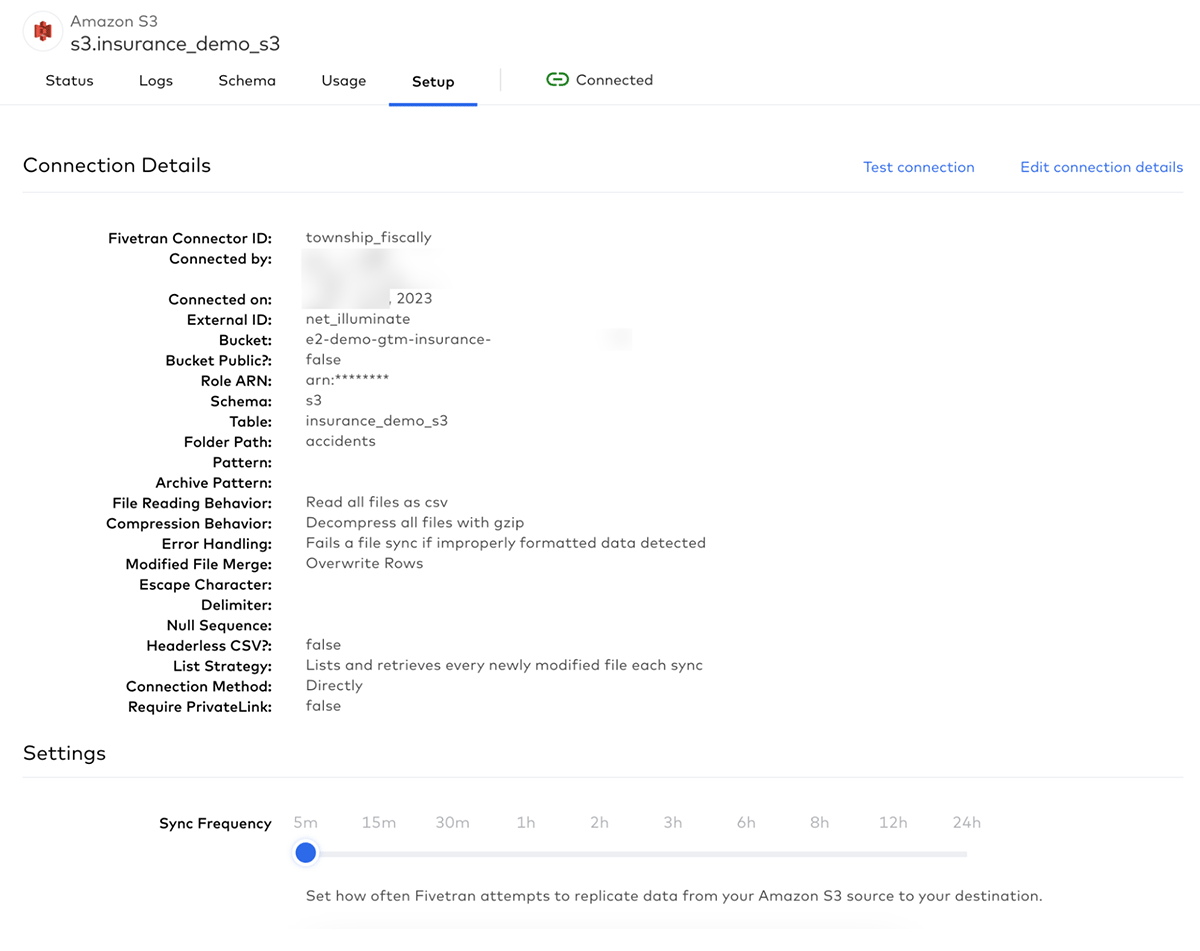The width and height of the screenshot is (1200, 951).
Task: Set sync frequency to 15m
Action: (x=379, y=852)
